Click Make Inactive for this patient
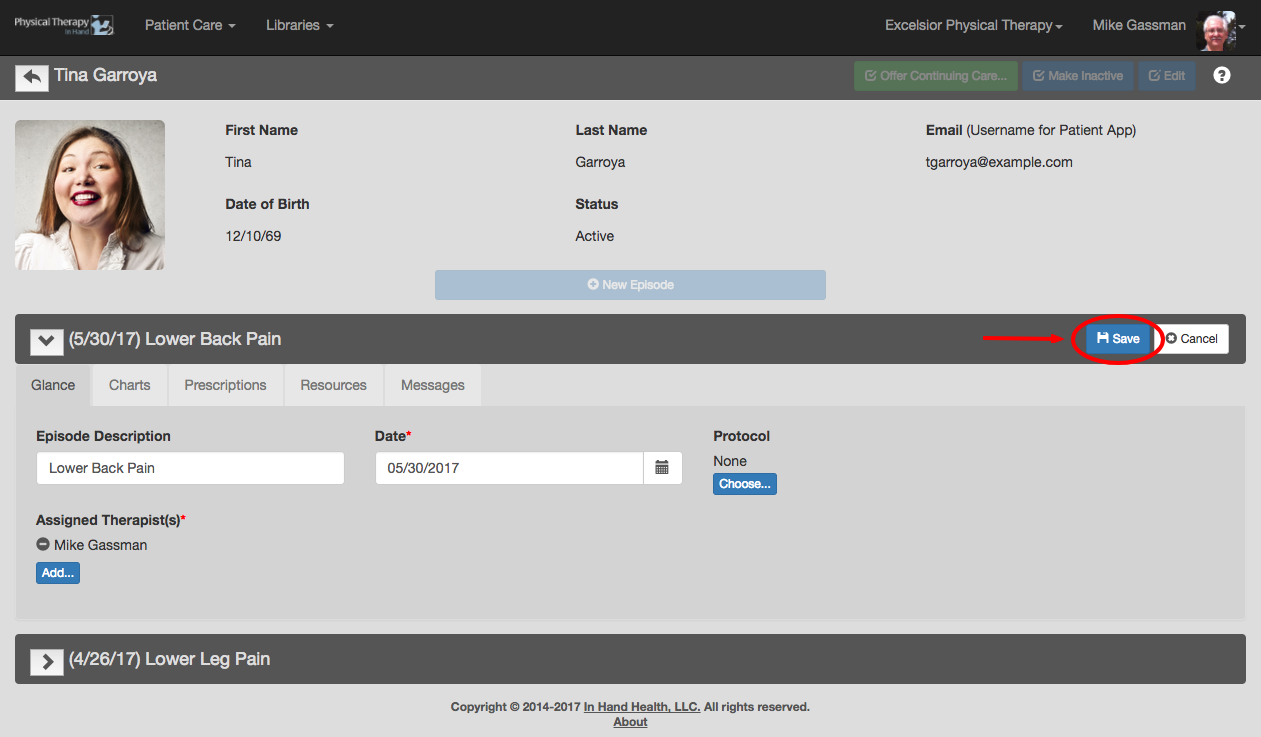Screen dimensions: 1261x737 pyautogui.click(x=1077, y=75)
